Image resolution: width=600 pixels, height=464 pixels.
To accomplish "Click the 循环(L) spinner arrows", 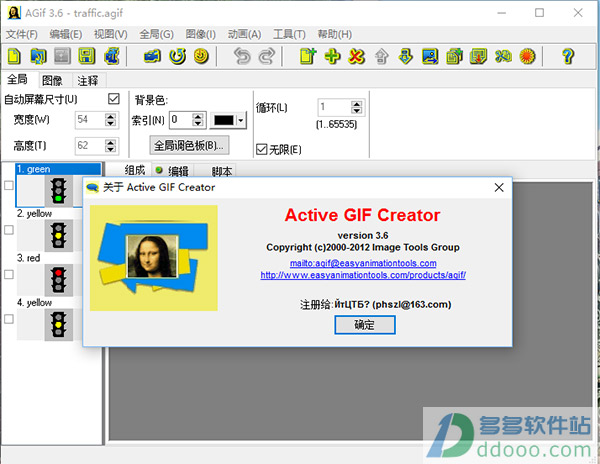I will pyautogui.click(x=356, y=107).
